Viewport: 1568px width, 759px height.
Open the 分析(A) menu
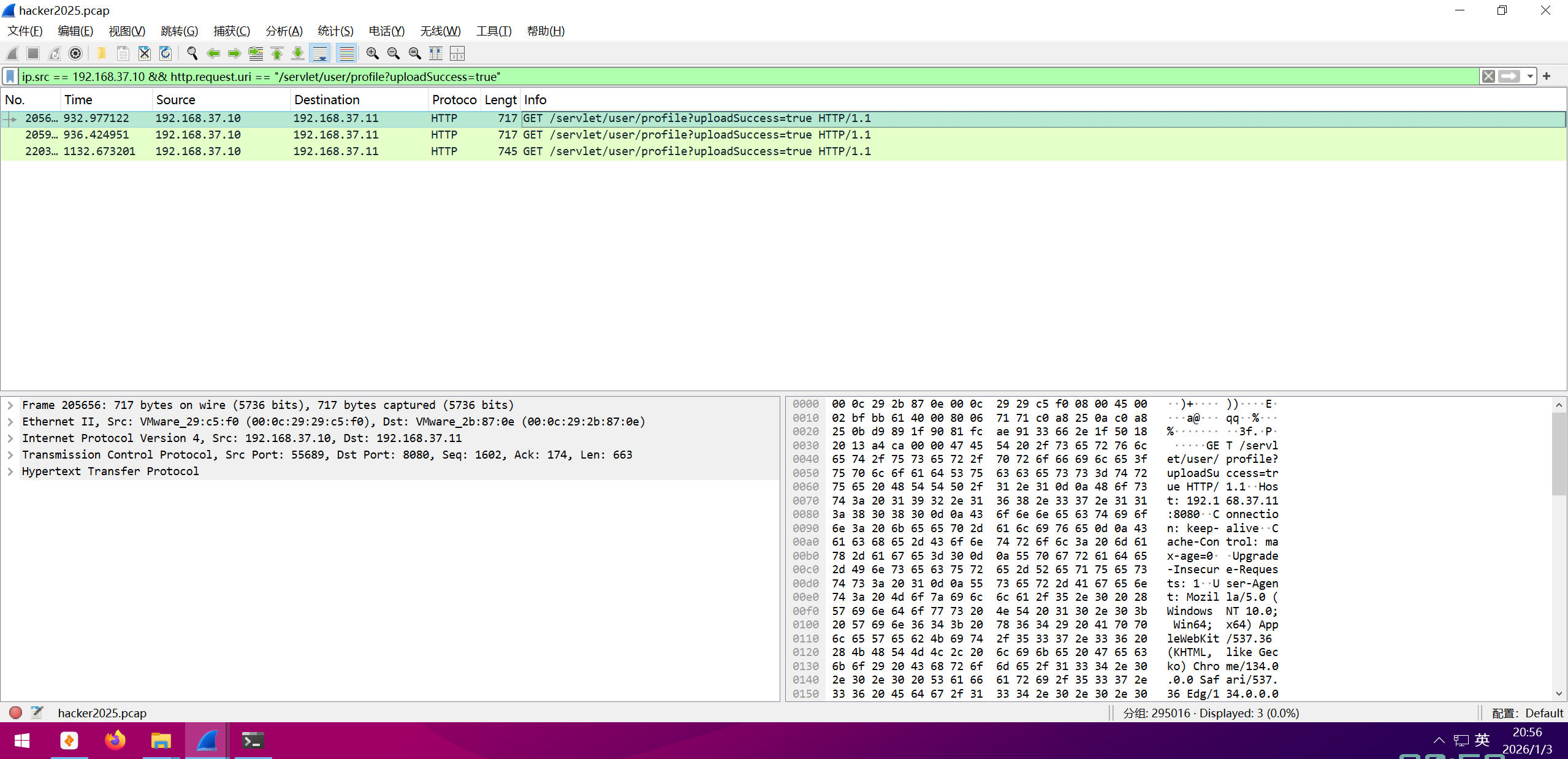point(284,31)
